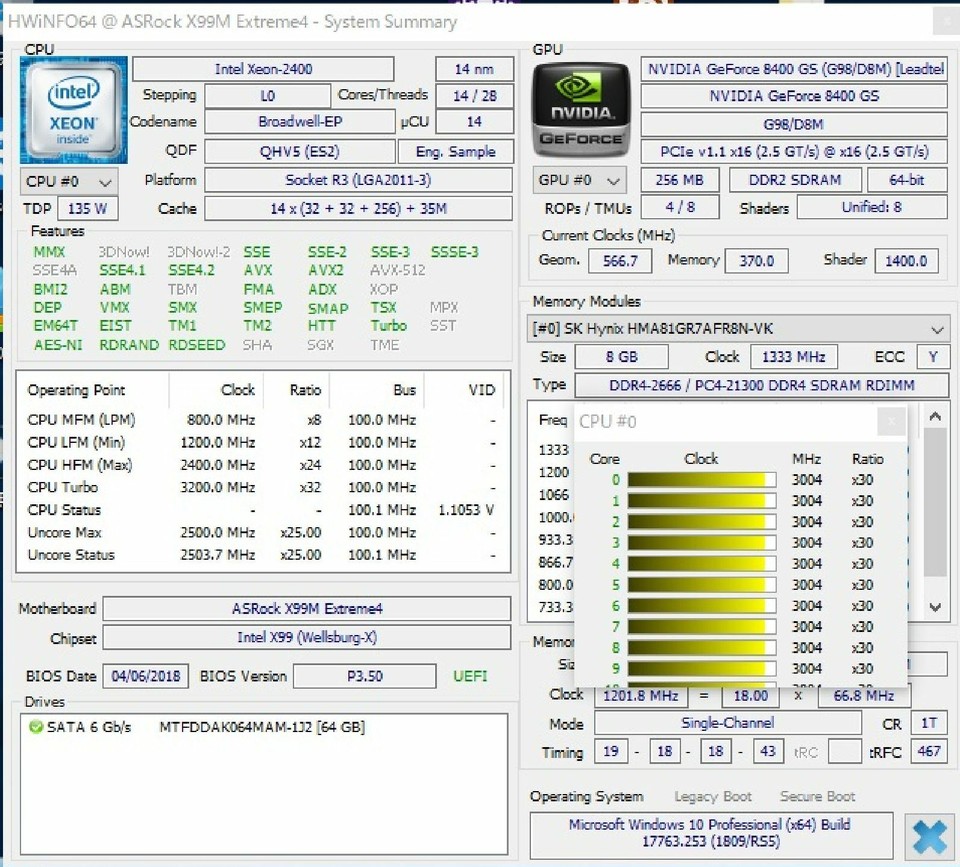Click the Intel X99 (Wellsburg-X) chipset field

click(307, 637)
